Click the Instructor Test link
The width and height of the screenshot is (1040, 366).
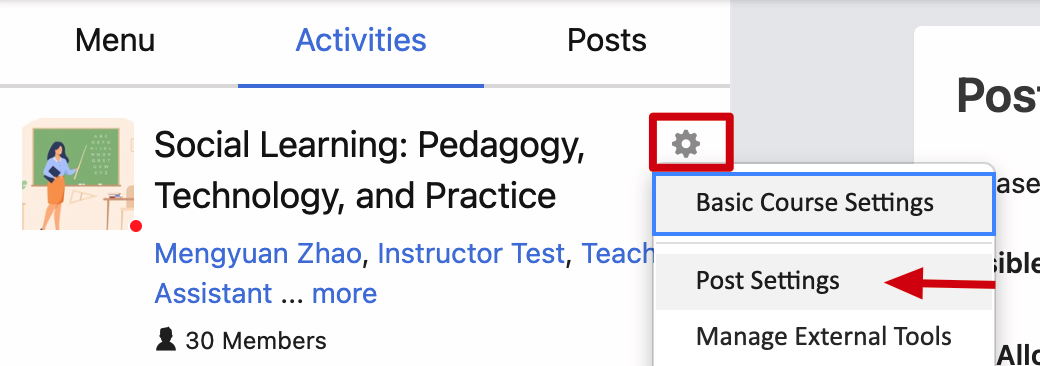[471, 253]
